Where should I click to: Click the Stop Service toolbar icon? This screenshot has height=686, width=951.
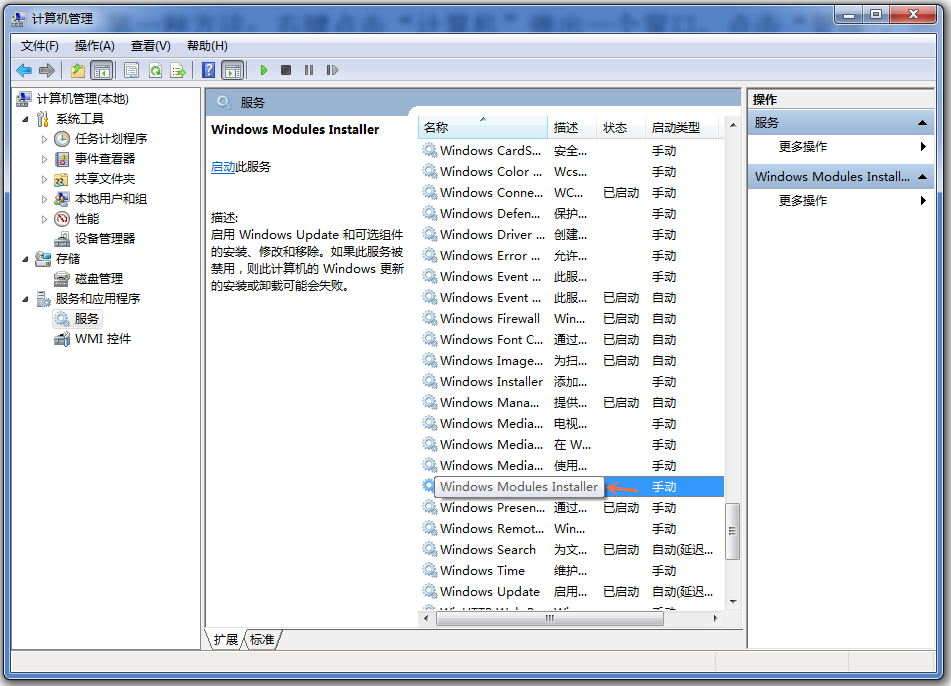(x=286, y=70)
